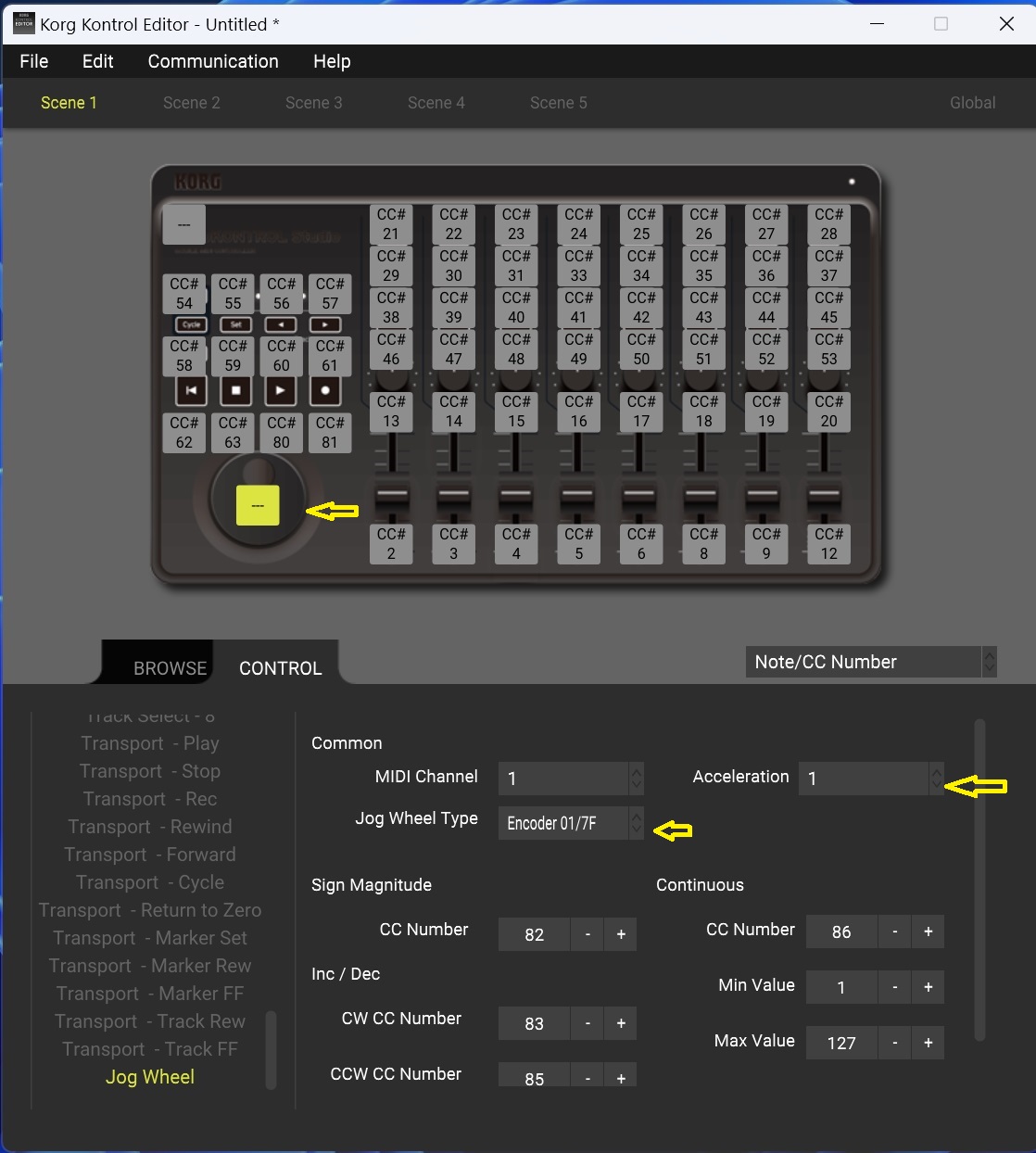The image size is (1036, 1153).
Task: Click the Marker Set button on the controller
Action: [235, 324]
